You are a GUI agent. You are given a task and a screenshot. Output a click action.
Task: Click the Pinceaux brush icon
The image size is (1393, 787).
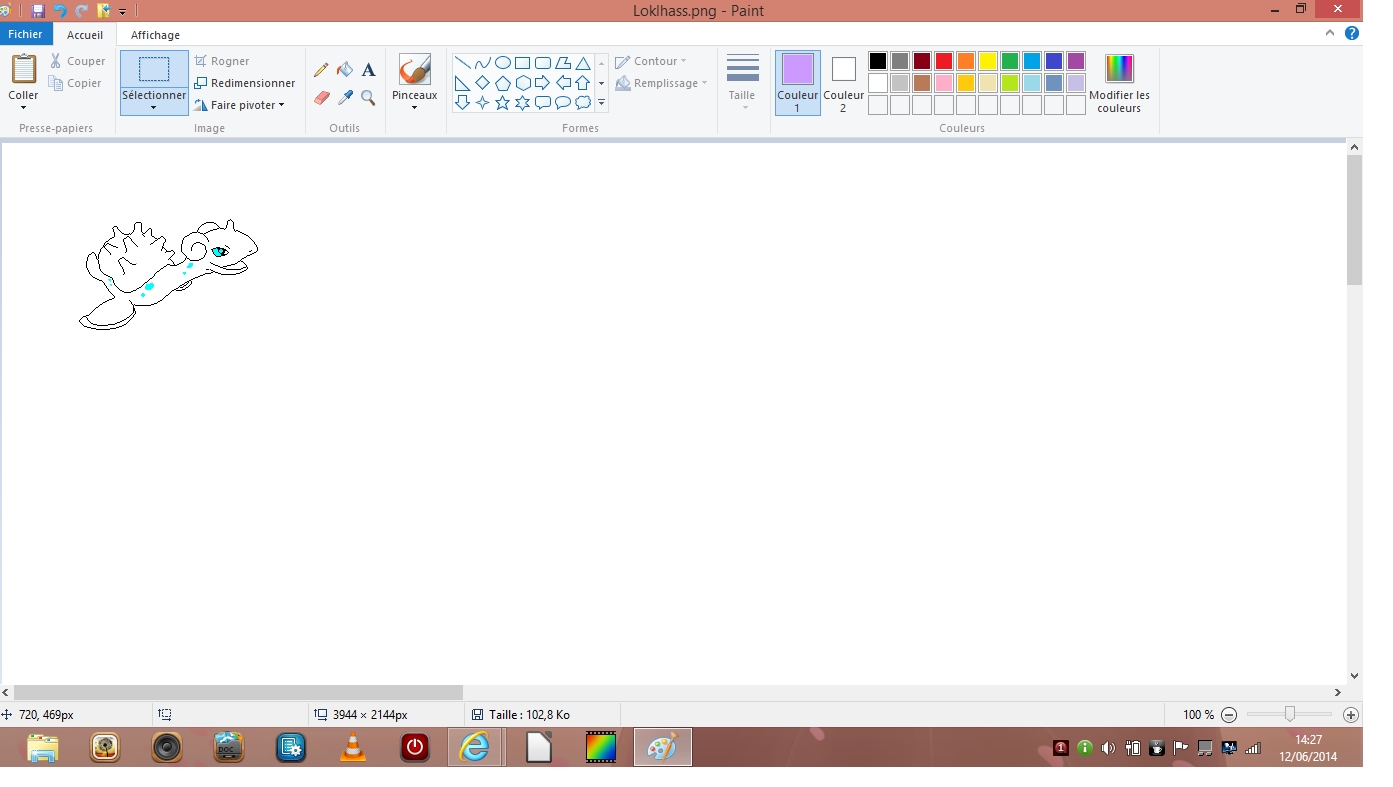point(414,70)
